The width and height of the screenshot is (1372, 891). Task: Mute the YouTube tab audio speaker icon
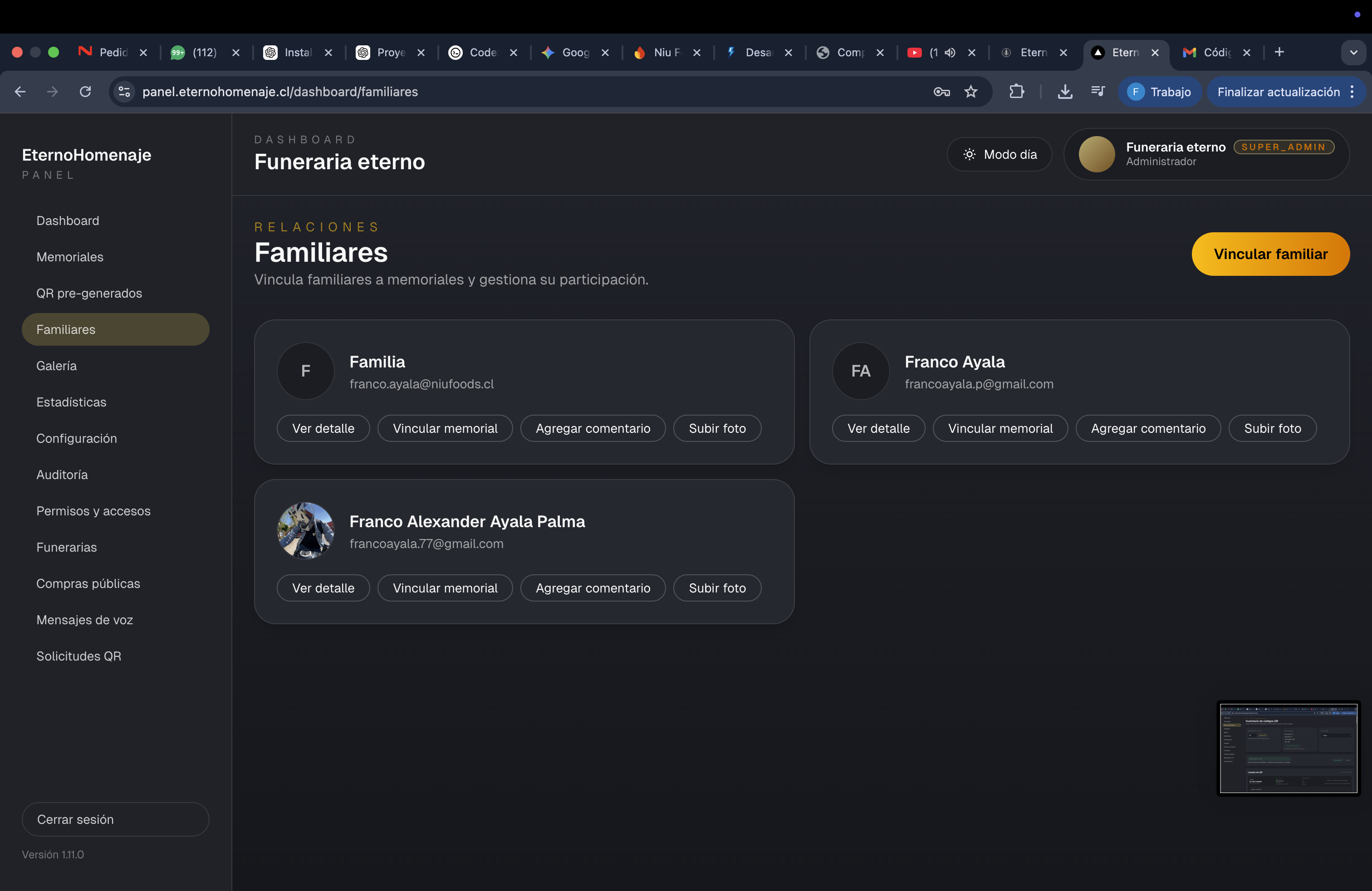tap(950, 53)
